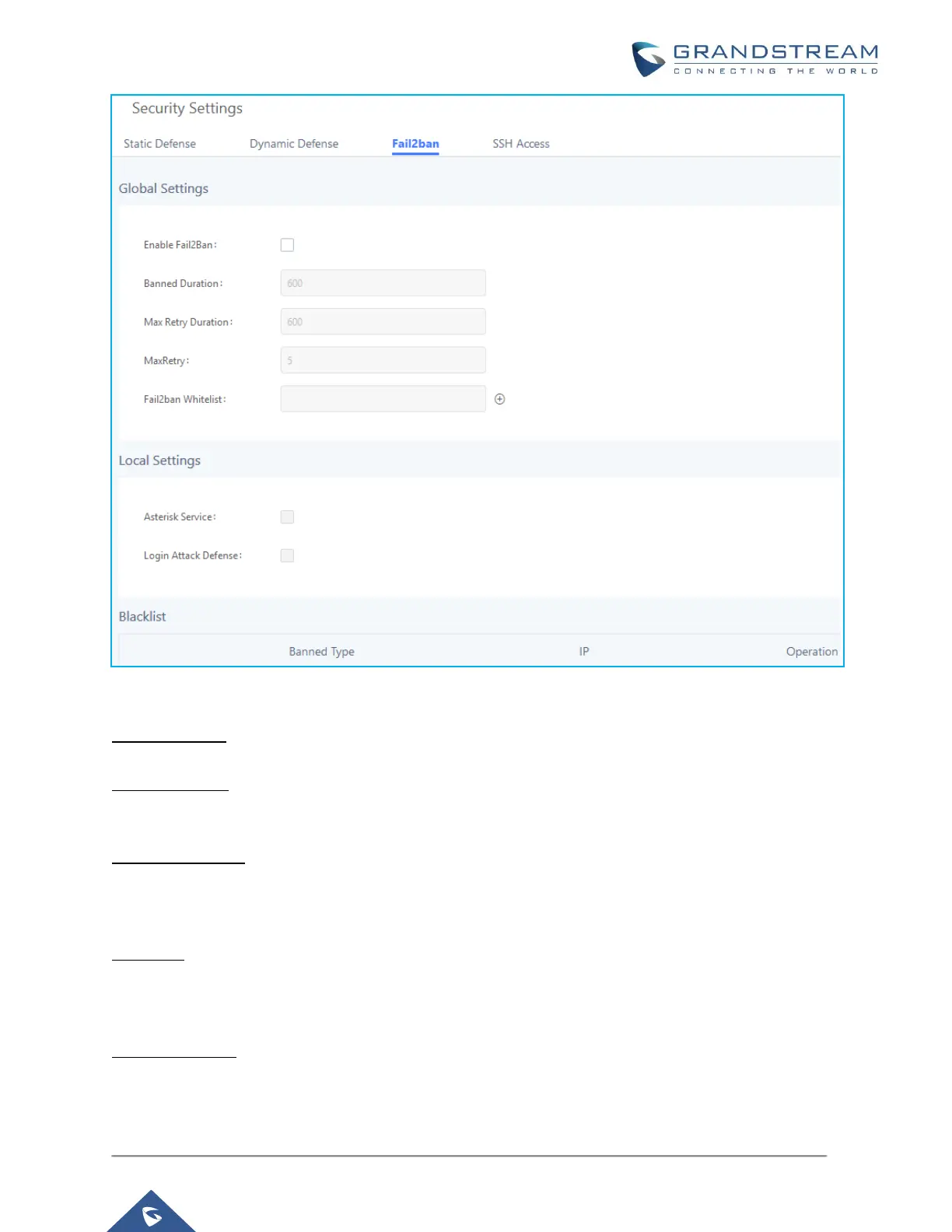Screen dimensions: 952x1232
Task: Click the Max Retry Duration input field
Action: pos(383,321)
